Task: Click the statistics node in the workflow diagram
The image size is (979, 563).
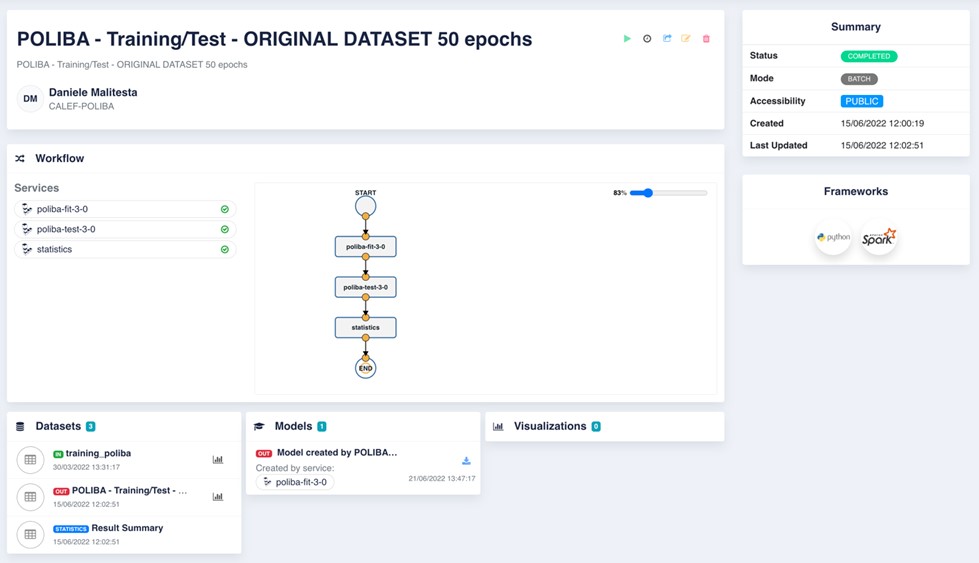Action: 365,327
